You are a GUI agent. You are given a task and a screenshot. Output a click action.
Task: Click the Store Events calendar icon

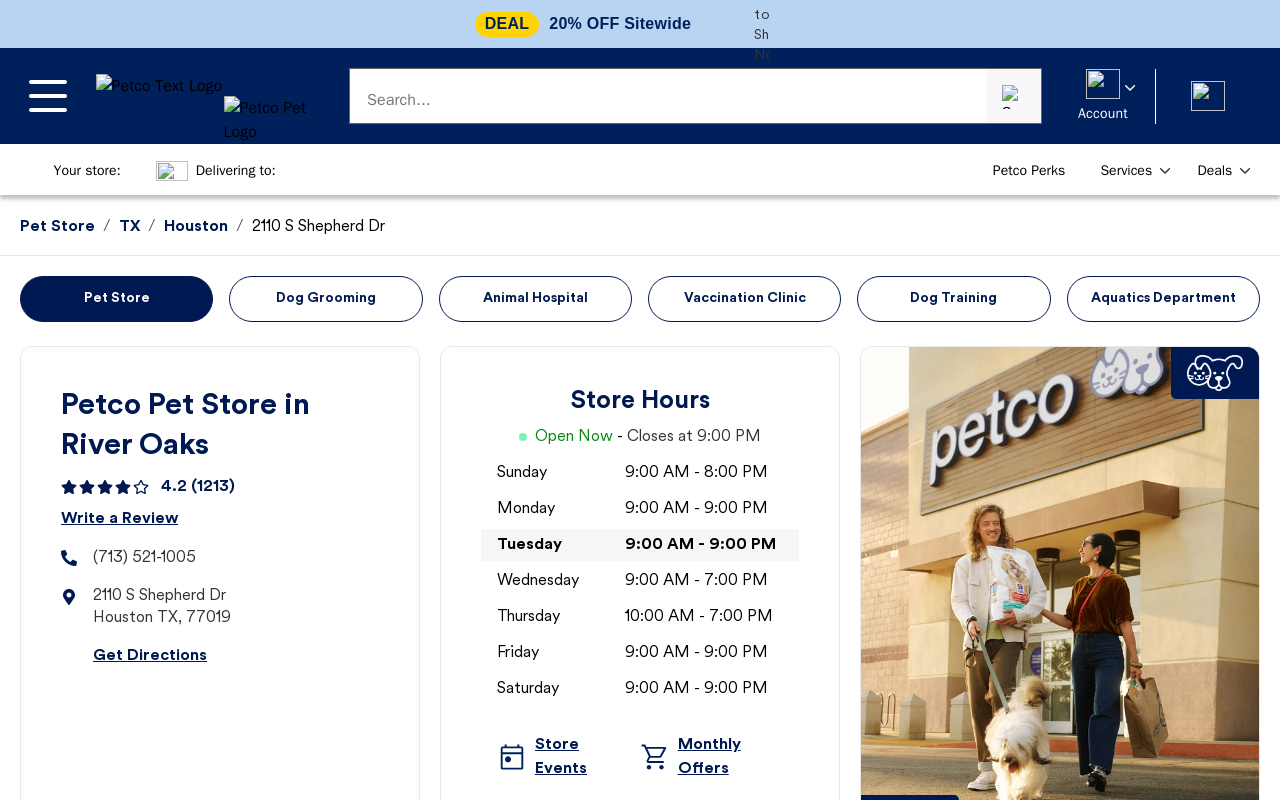(x=512, y=757)
